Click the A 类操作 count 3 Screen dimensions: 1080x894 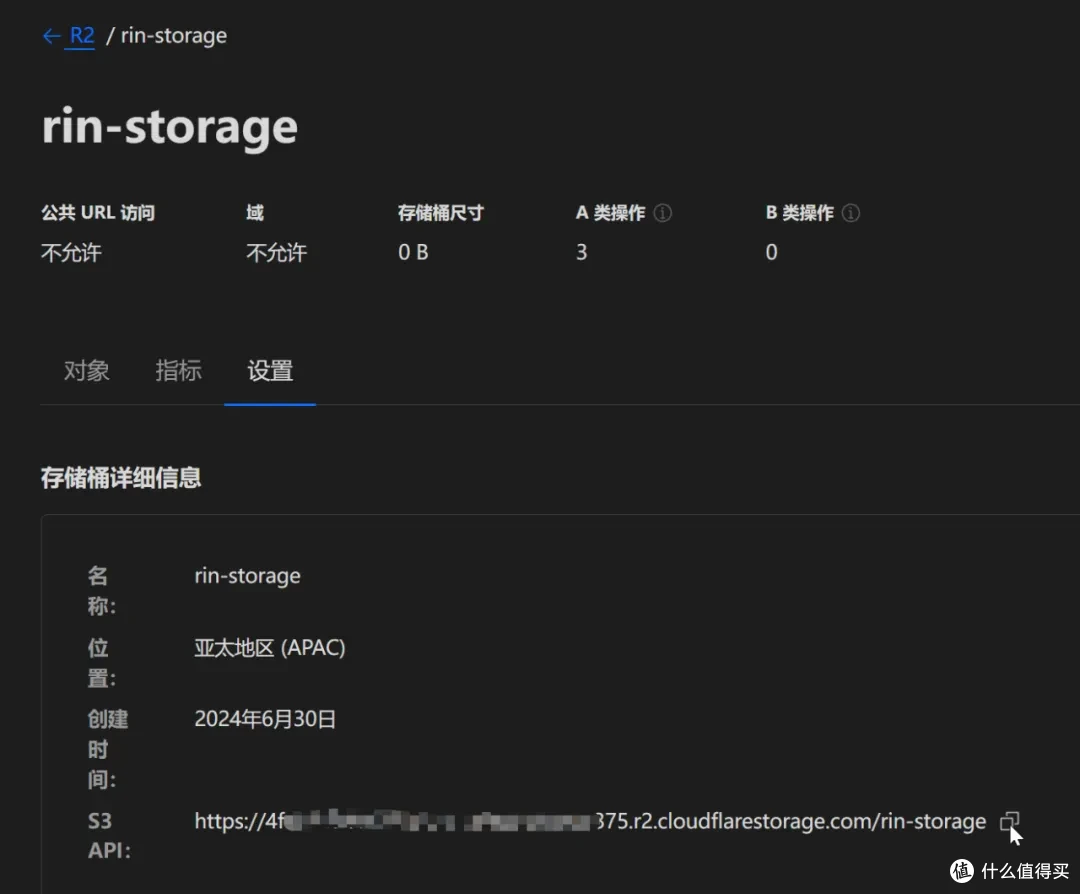point(582,252)
